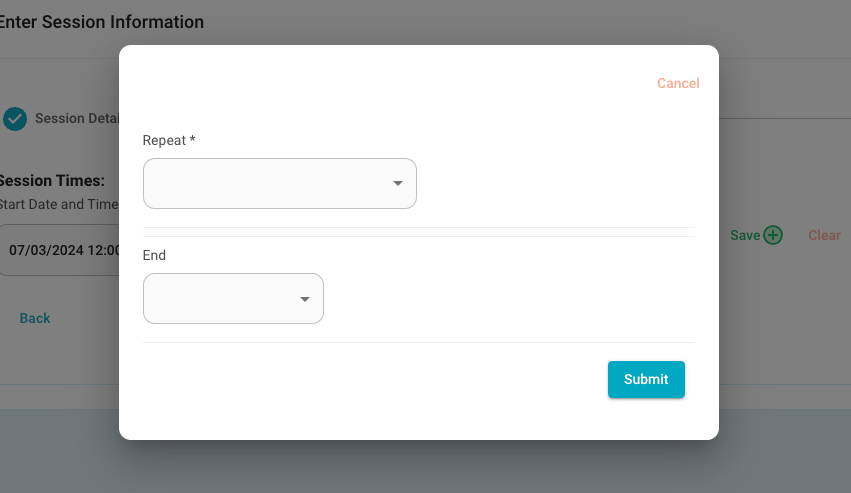851x493 pixels.
Task: Click the Session Times heading
Action: 52,180
